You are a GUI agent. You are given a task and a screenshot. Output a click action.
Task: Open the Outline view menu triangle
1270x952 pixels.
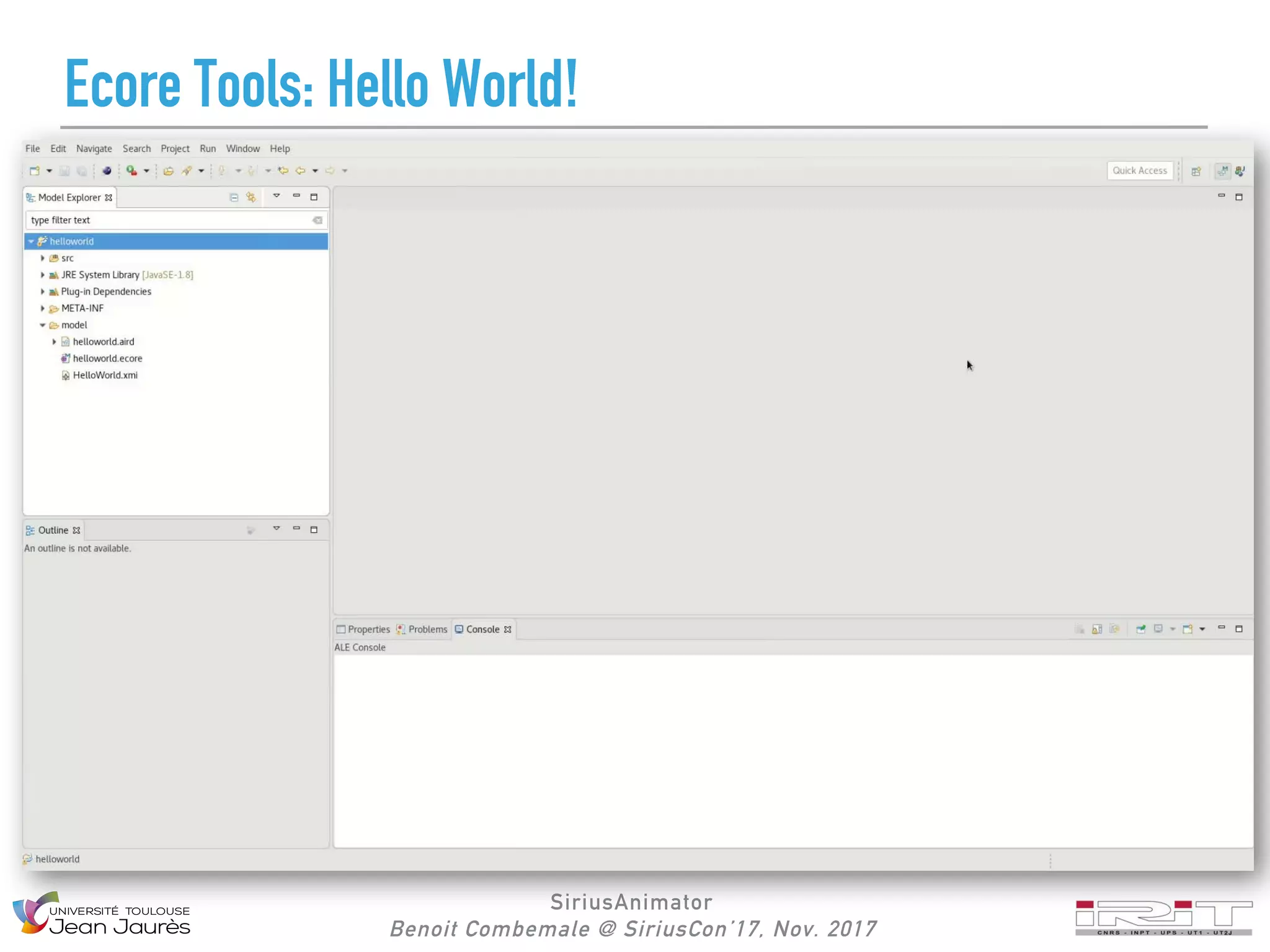[277, 529]
